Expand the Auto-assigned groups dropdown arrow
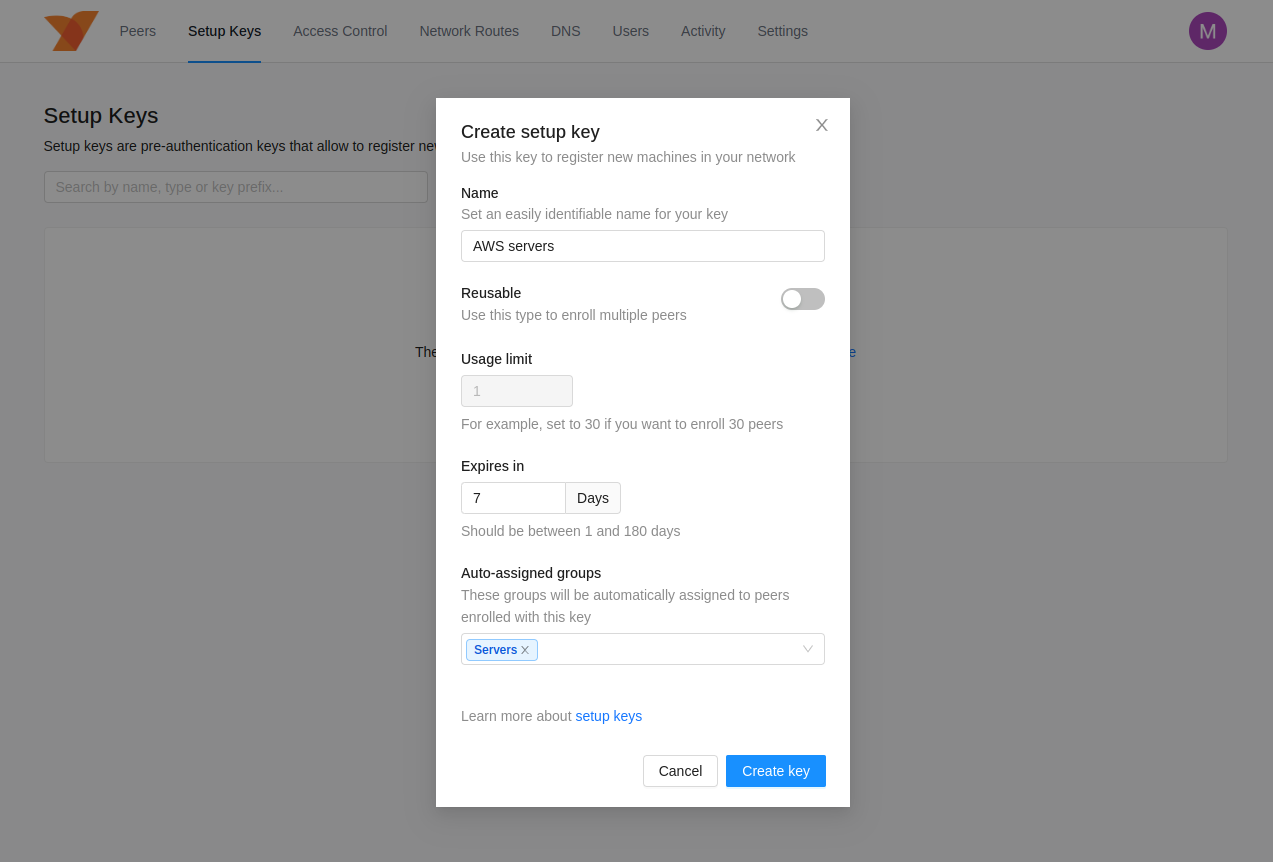Screen dimensions: 1273x862 click(x=808, y=649)
